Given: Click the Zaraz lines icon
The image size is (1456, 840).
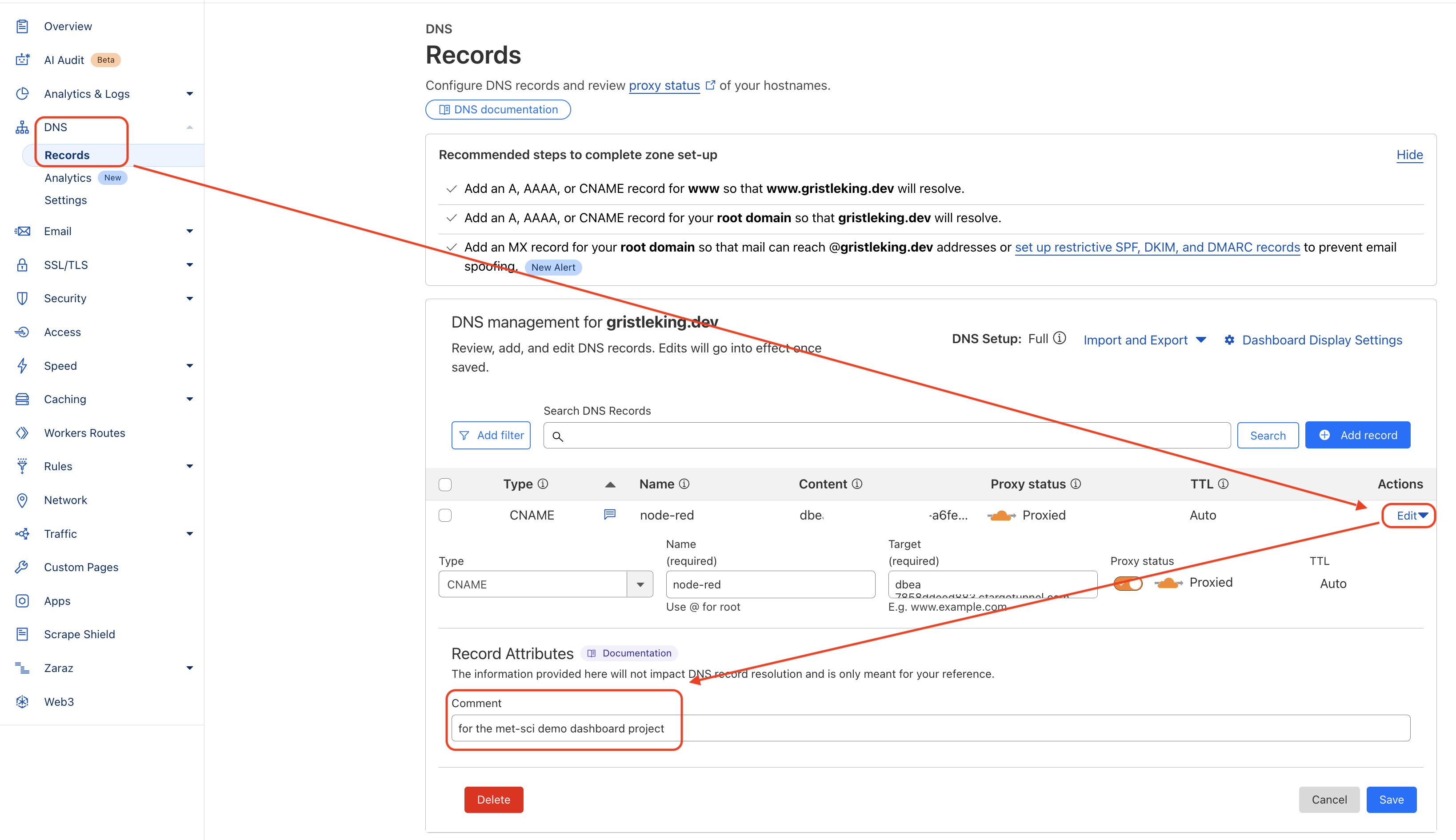Looking at the screenshot, I should click(22, 668).
